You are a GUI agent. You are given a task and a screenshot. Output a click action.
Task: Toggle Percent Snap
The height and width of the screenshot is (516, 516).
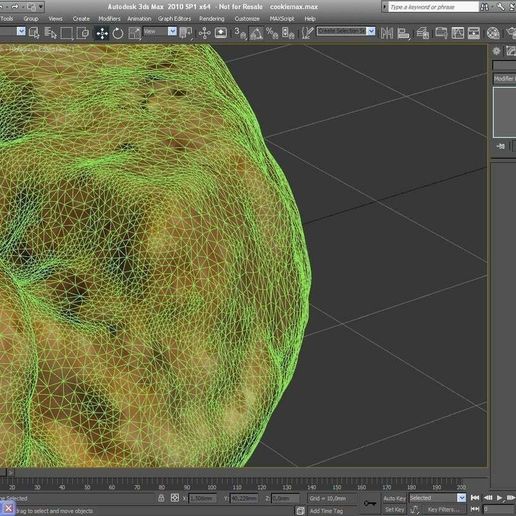click(x=272, y=33)
